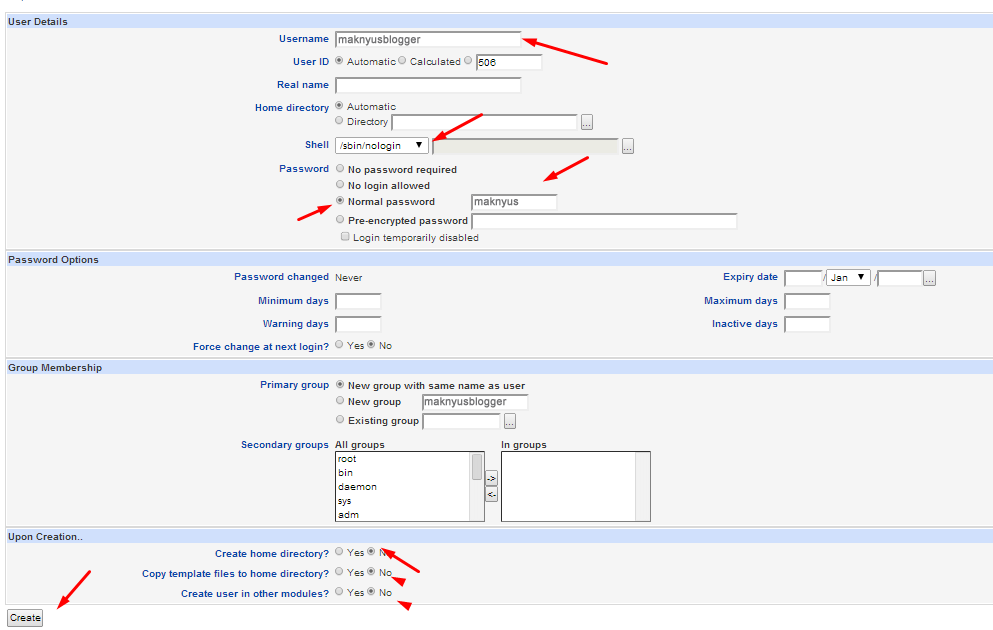Select Normal password radio button
This screenshot has height=630, width=993.
pyautogui.click(x=340, y=201)
